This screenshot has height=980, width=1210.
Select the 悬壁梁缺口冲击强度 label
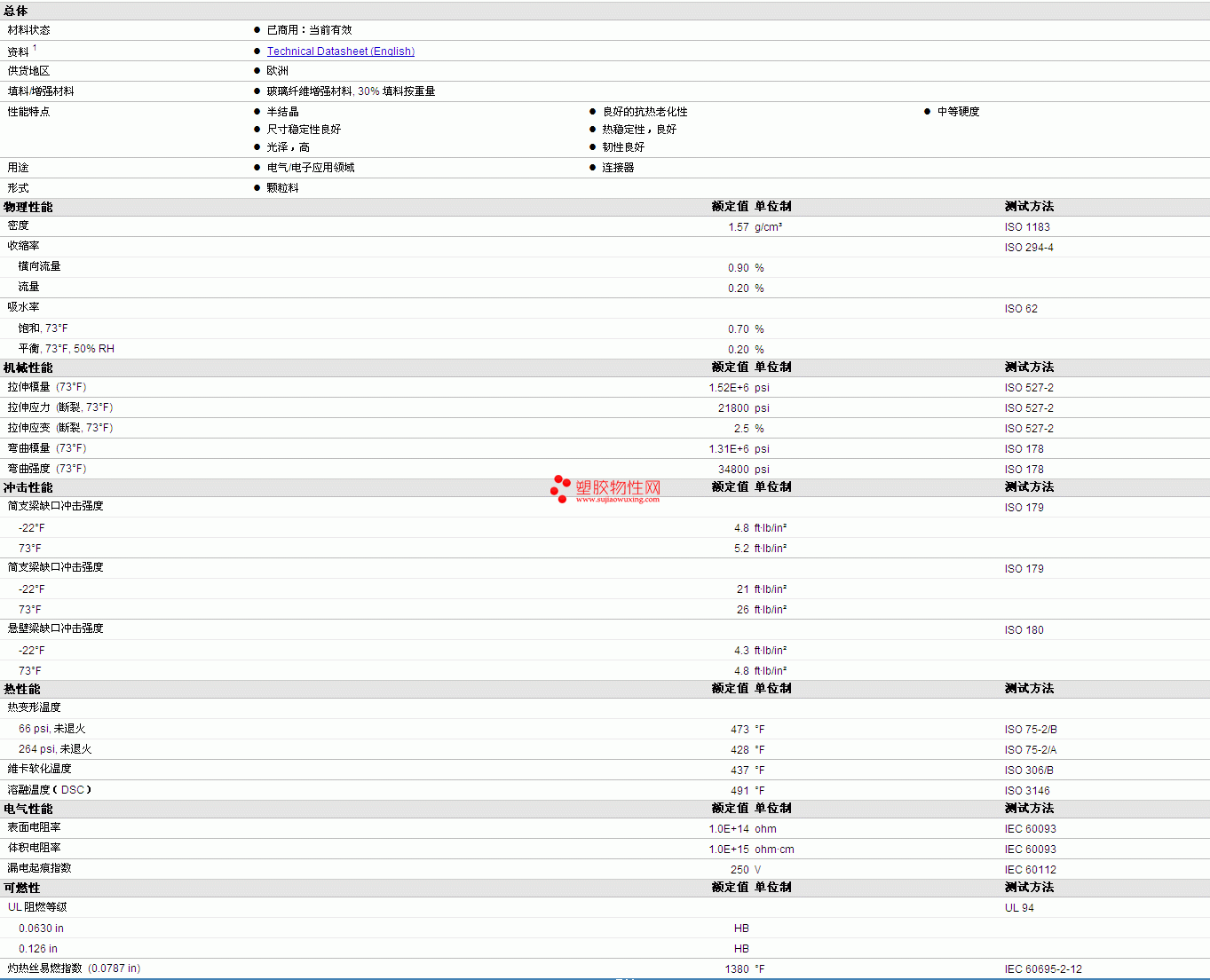[56, 628]
